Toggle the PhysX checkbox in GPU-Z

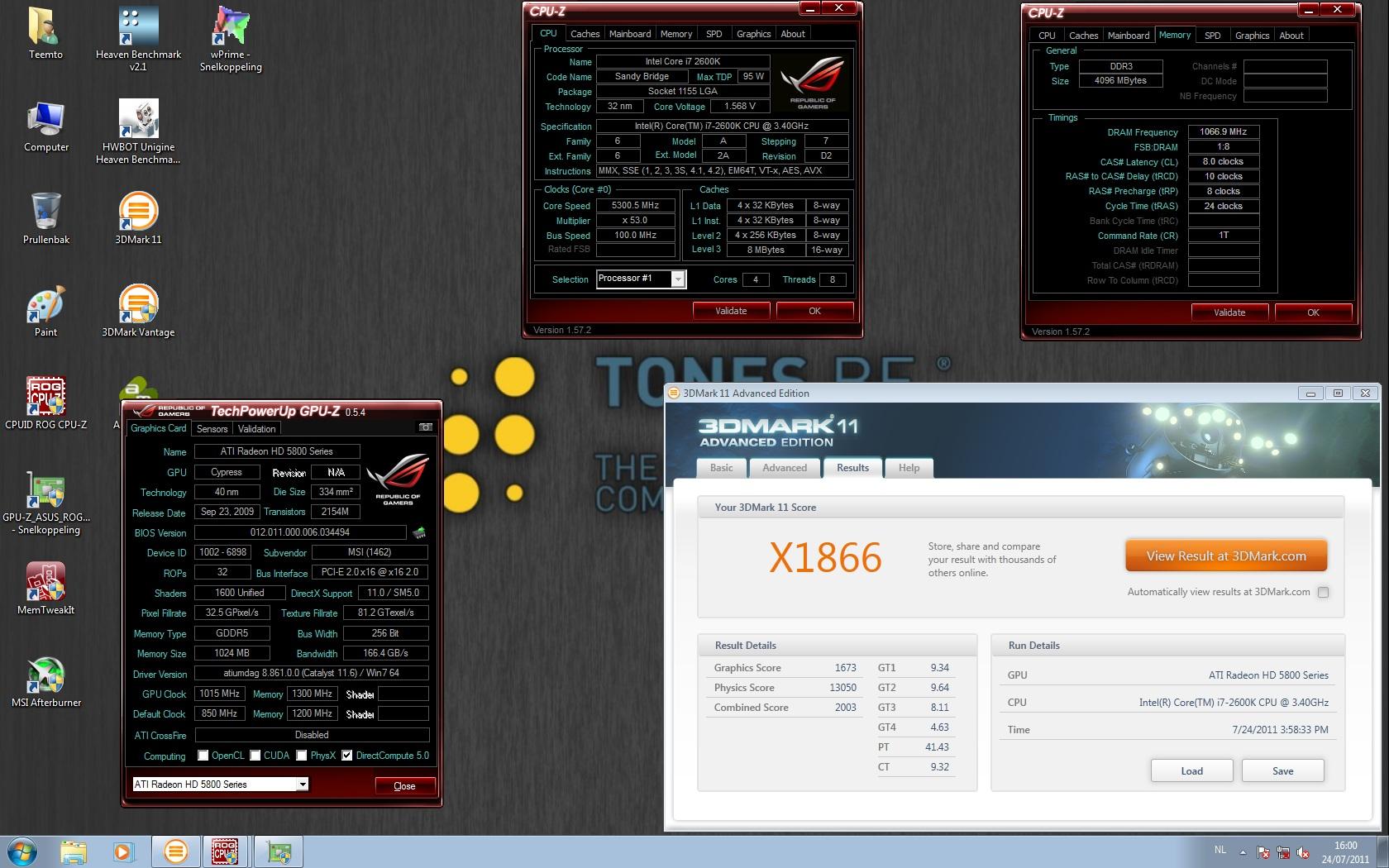[x=302, y=756]
